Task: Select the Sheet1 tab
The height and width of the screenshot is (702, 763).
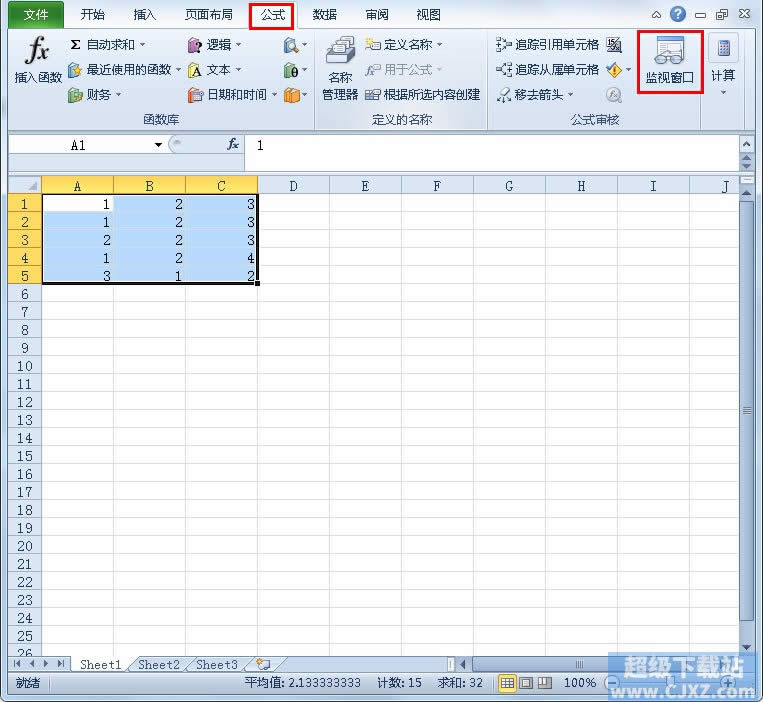Action: tap(100, 664)
